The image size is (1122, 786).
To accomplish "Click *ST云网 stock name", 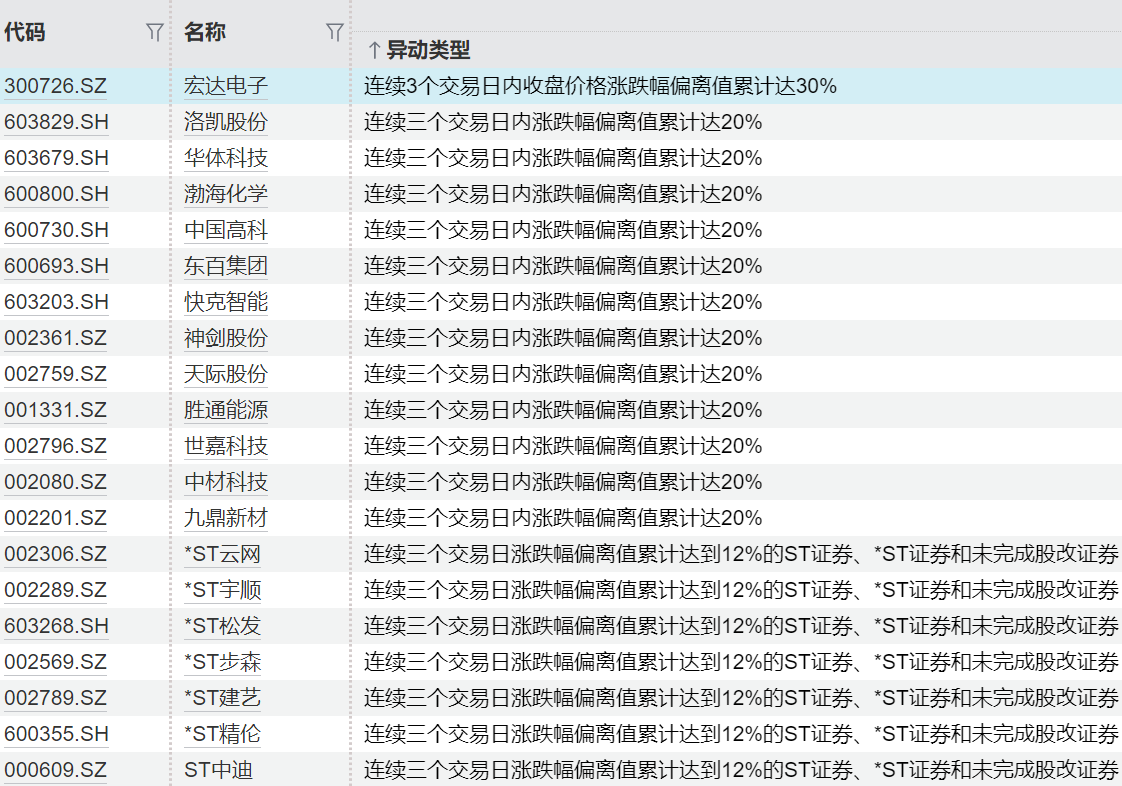I will (222, 555).
